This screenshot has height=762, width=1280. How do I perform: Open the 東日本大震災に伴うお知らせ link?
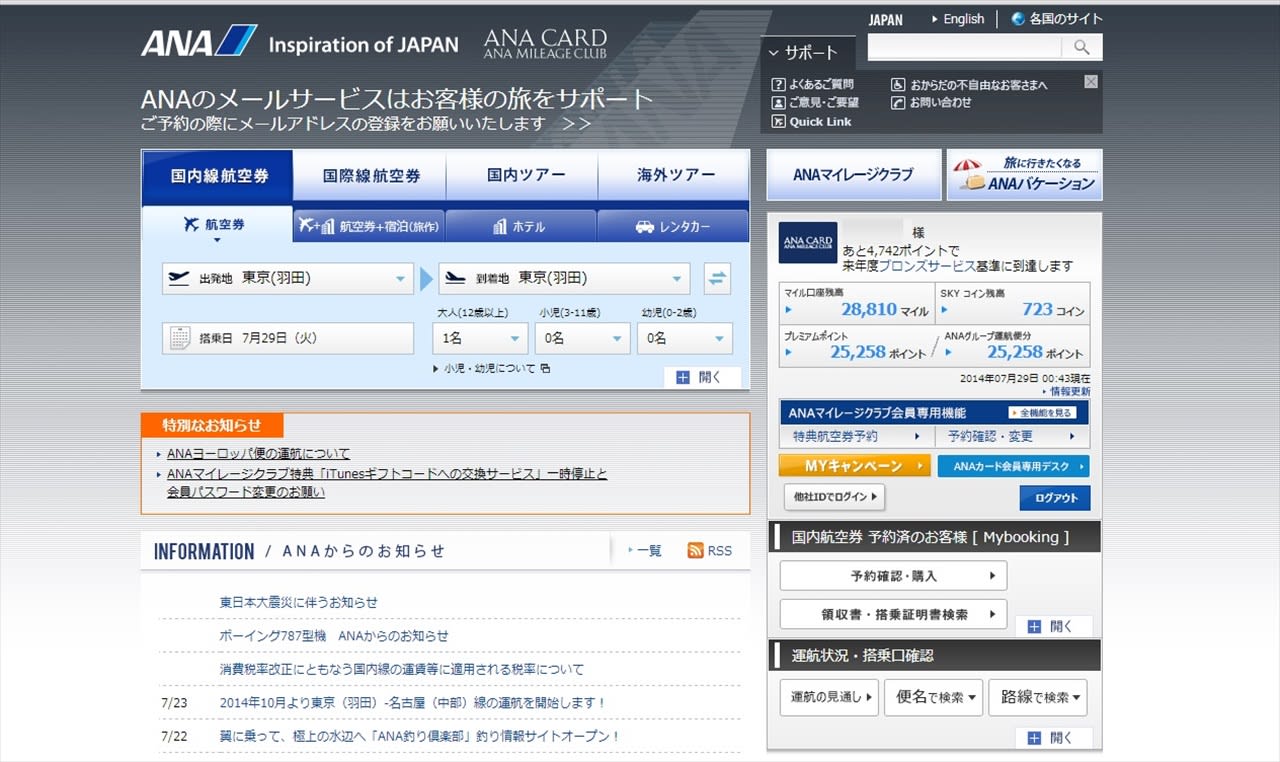(299, 602)
